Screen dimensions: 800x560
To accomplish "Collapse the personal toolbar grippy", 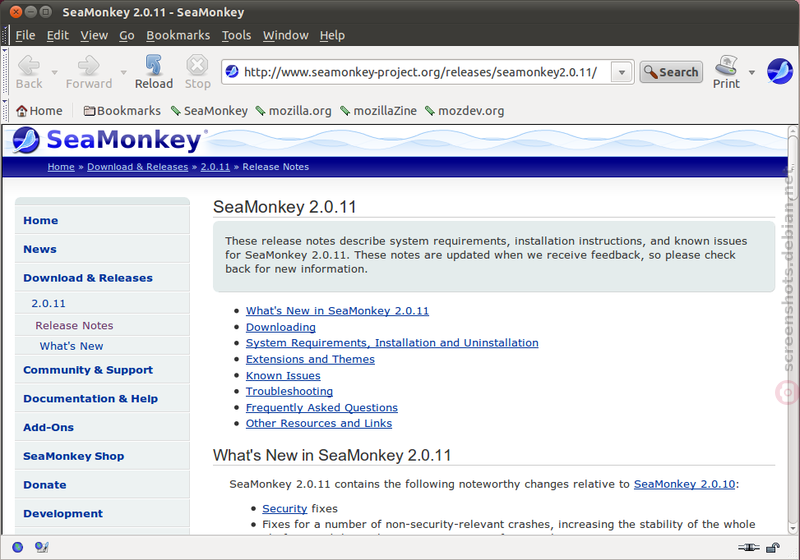I will point(5,111).
